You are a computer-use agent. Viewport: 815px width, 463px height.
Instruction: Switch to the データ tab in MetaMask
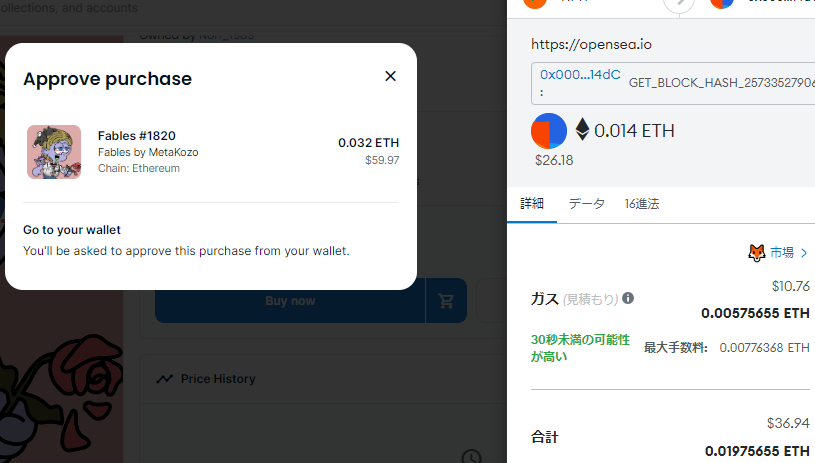pyautogui.click(x=586, y=204)
